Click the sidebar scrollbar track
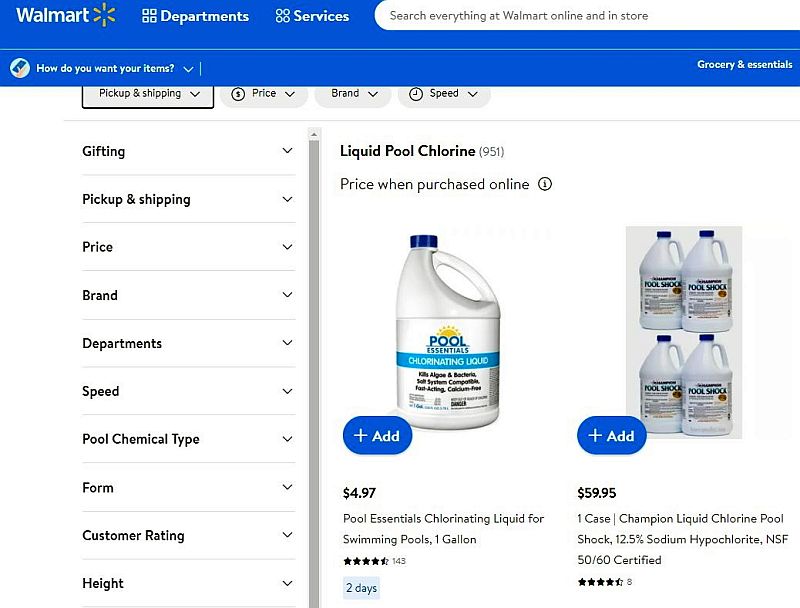 tap(314, 372)
